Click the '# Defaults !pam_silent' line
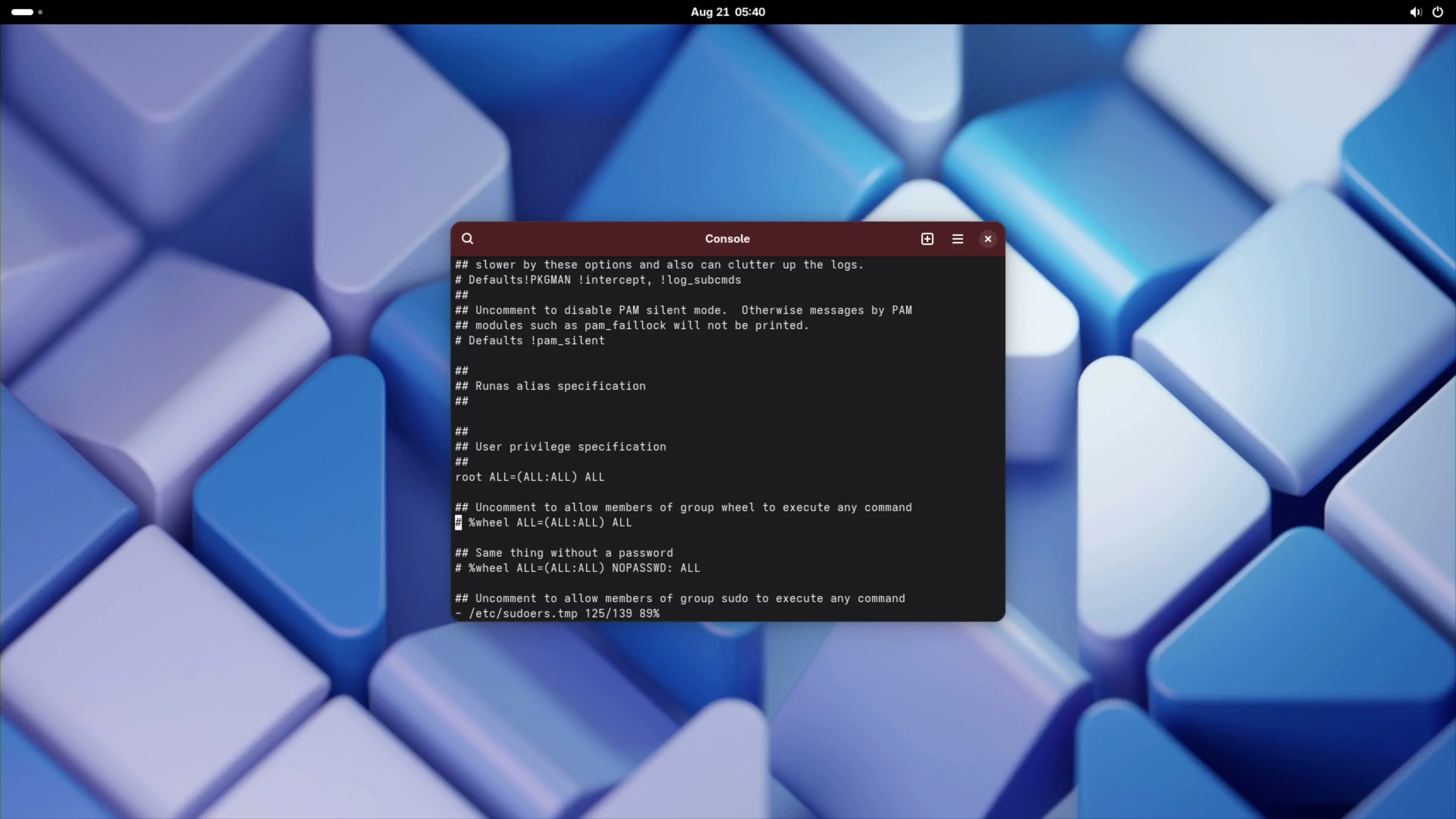This screenshot has height=819, width=1456. tap(530, 341)
